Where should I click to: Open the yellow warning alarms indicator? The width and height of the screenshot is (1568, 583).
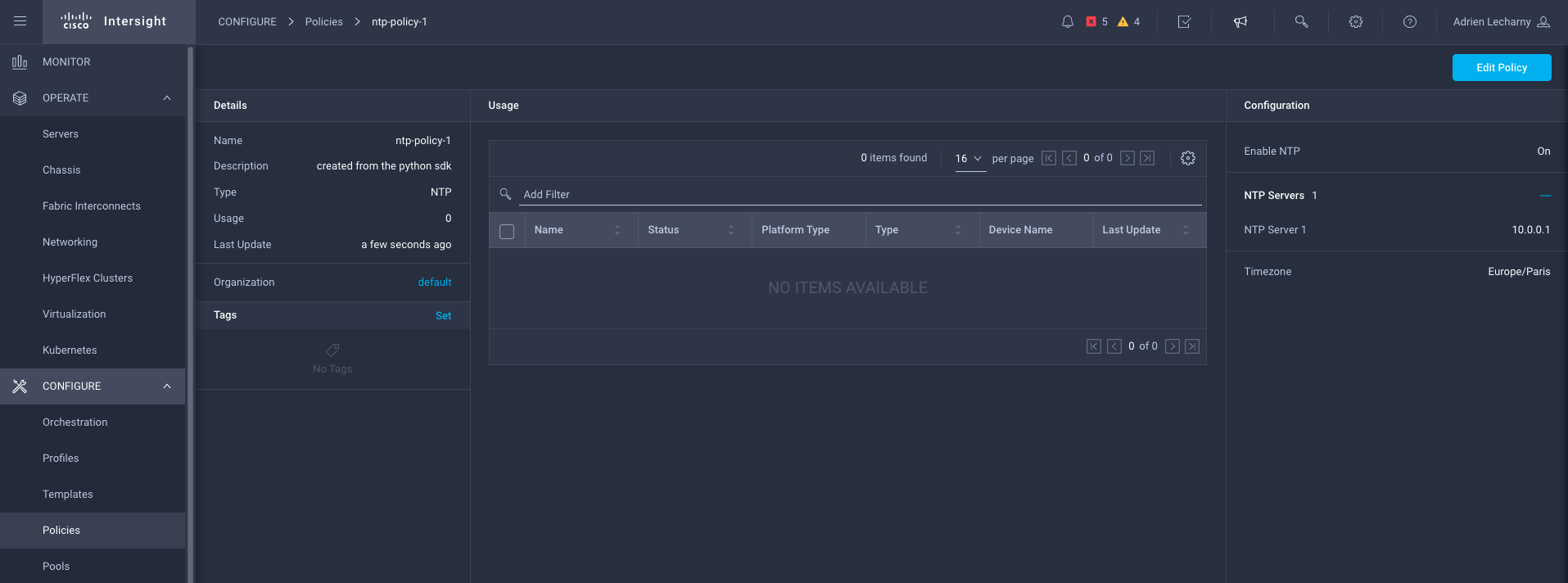1128,22
